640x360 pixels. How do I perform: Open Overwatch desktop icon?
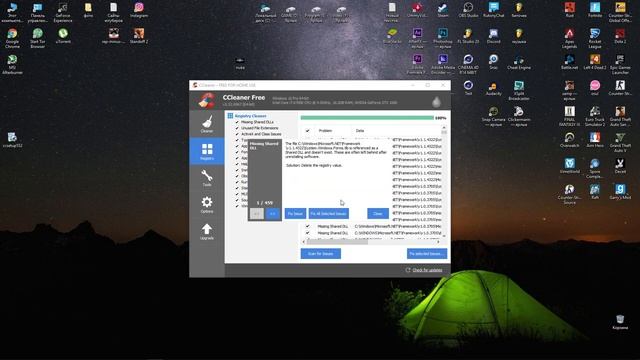tap(570, 140)
